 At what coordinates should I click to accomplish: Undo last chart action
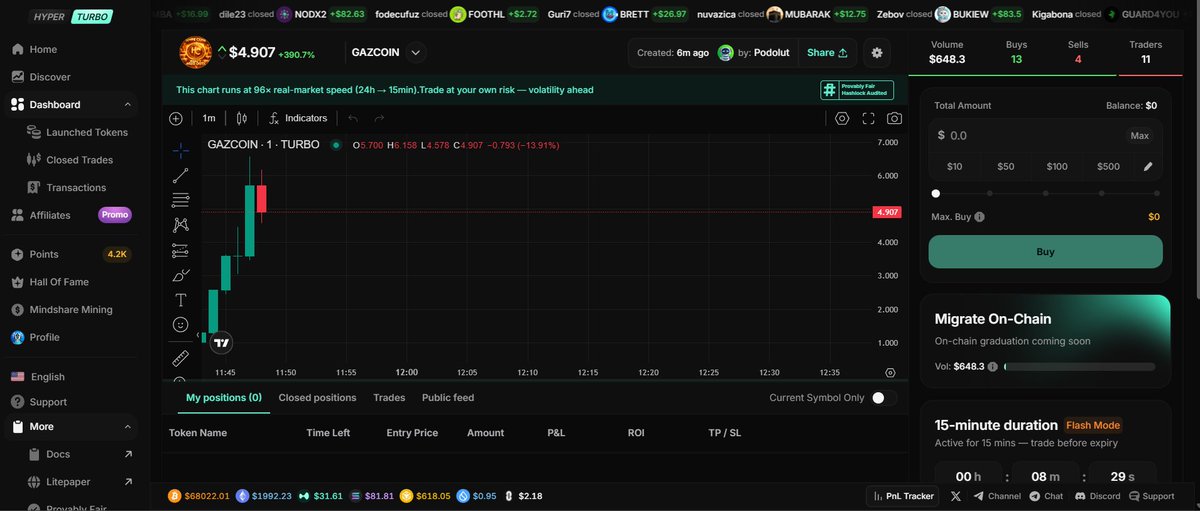click(x=352, y=118)
